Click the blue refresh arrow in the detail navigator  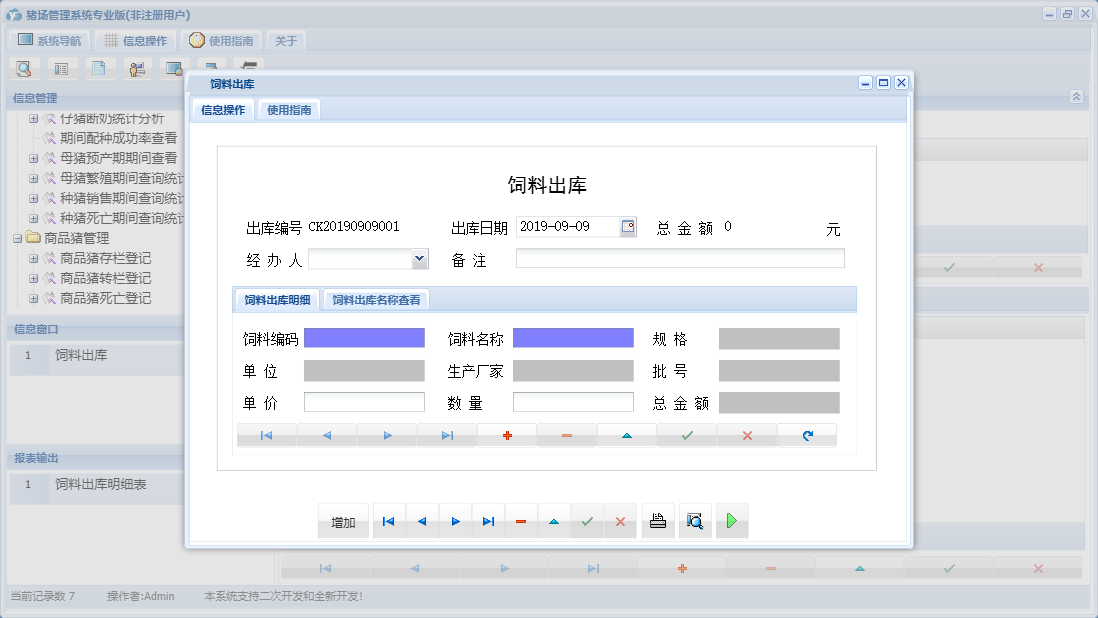tap(807, 436)
